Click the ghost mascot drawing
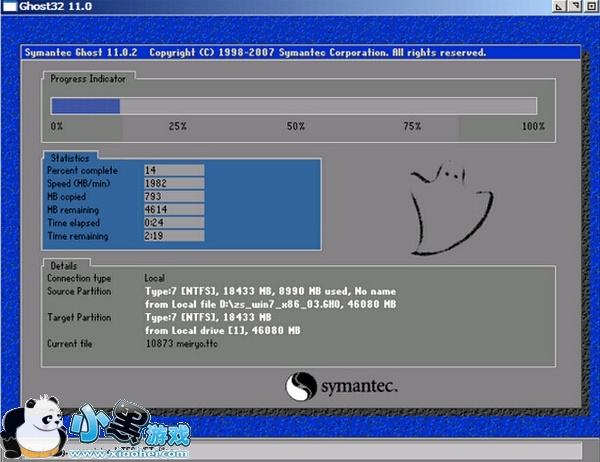 tap(449, 207)
